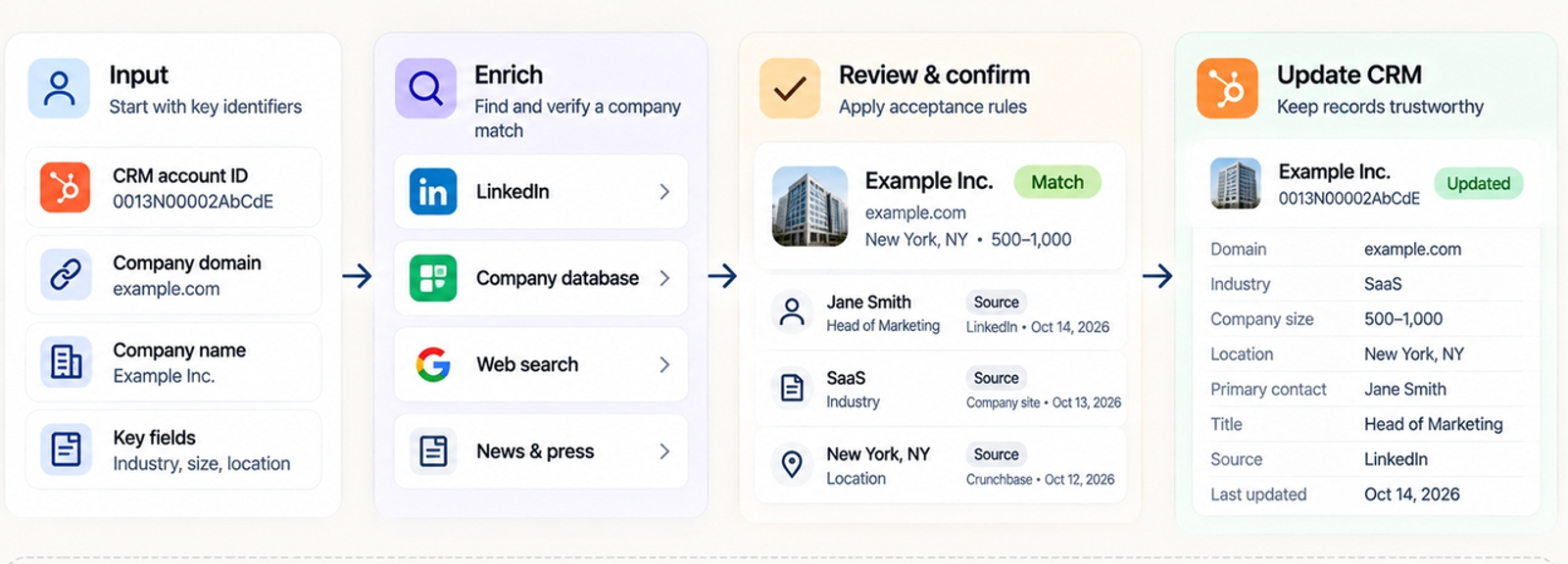This screenshot has height=564, width=1568.
Task: Click the Enrich magnifier icon
Action: tap(425, 88)
